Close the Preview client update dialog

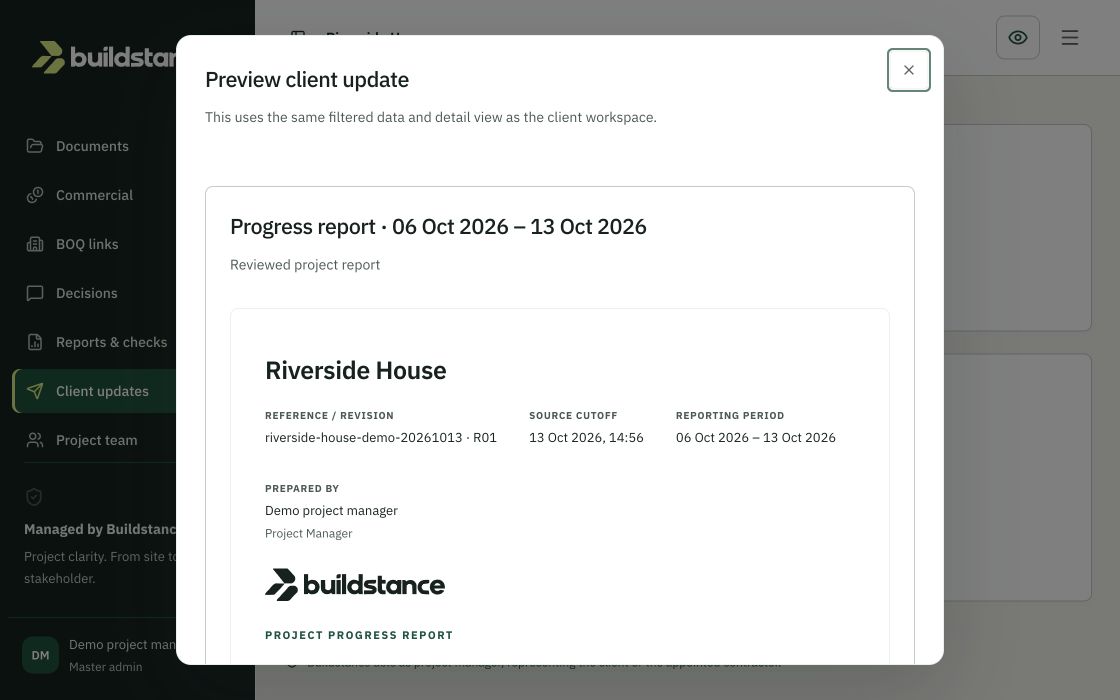coord(909,70)
